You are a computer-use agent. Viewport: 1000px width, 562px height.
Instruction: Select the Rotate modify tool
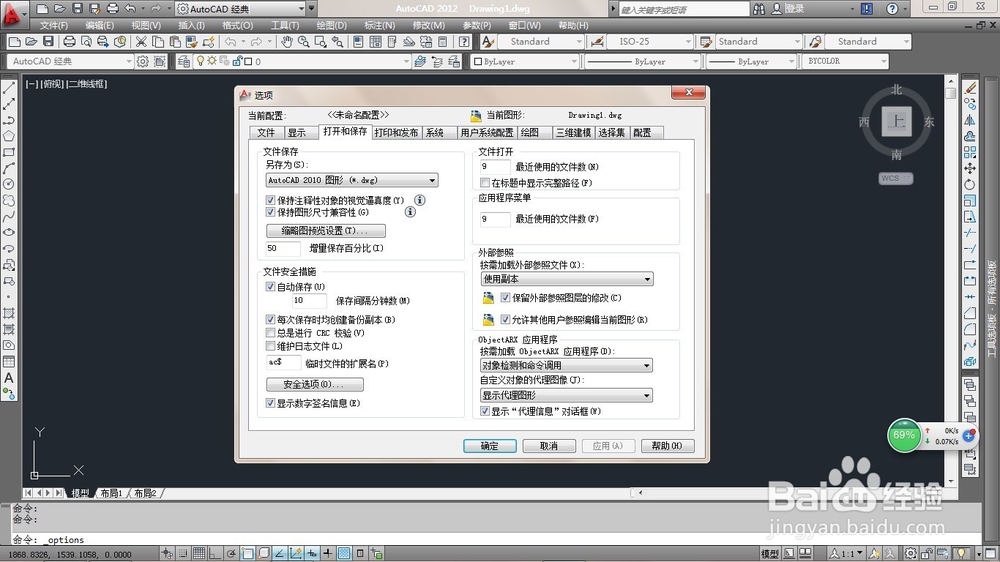pyautogui.click(x=970, y=184)
